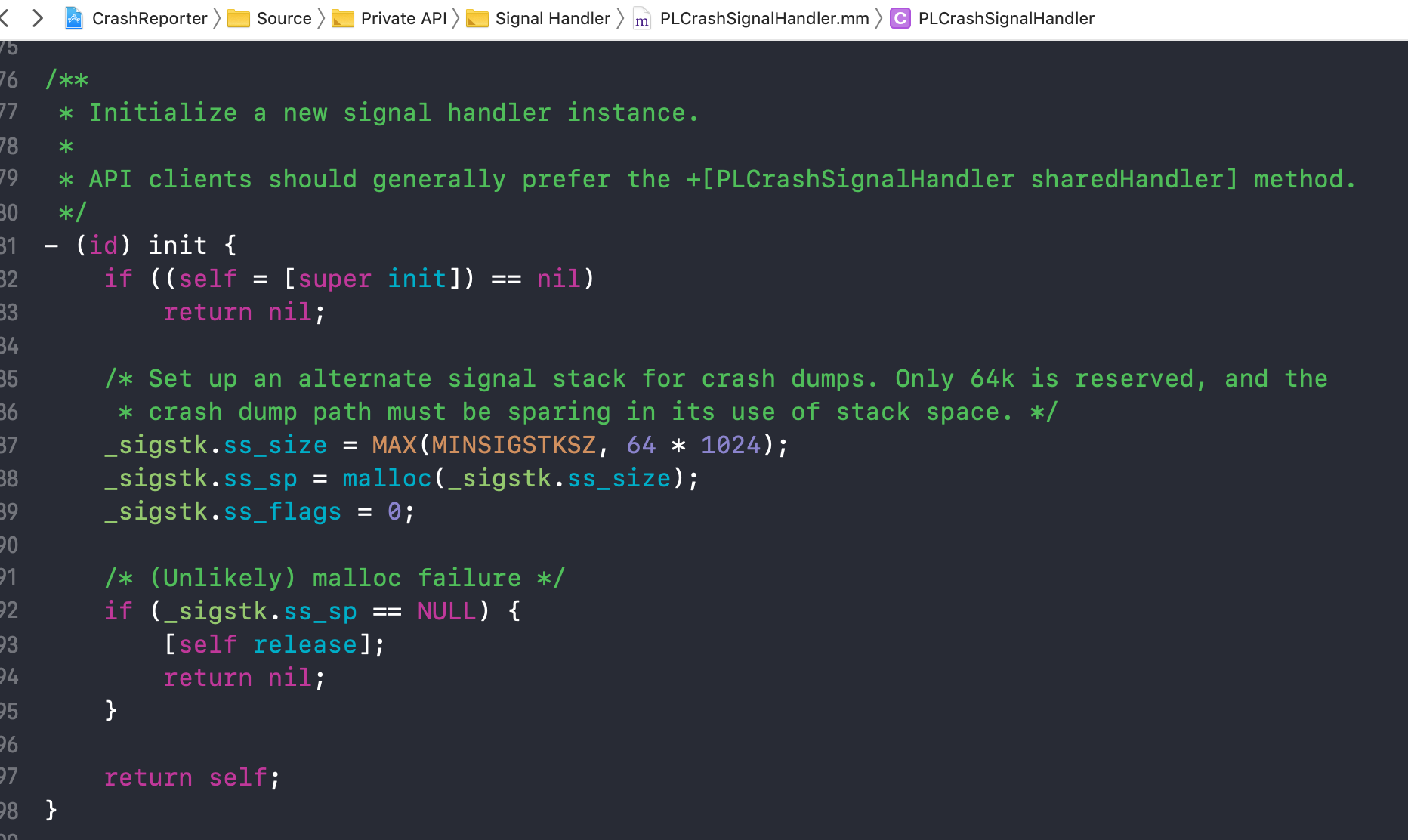This screenshot has height=840, width=1408.
Task: Click the MAX macro name
Action: 394,445
